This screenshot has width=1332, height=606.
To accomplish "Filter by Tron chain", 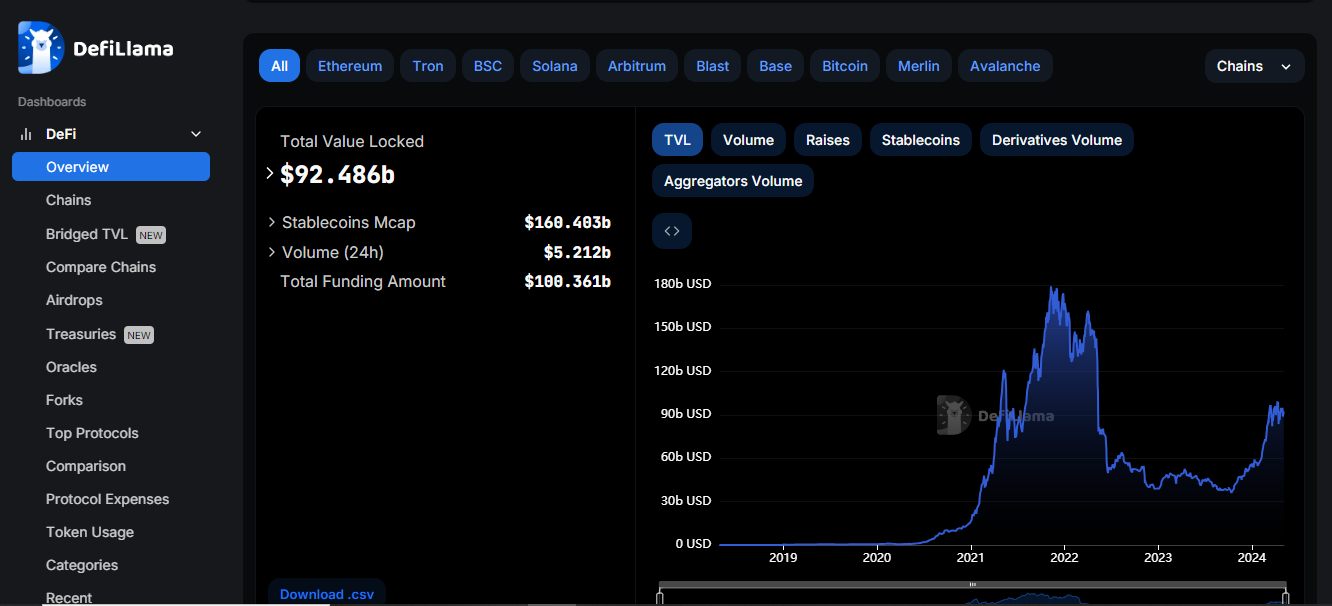I will 428,66.
